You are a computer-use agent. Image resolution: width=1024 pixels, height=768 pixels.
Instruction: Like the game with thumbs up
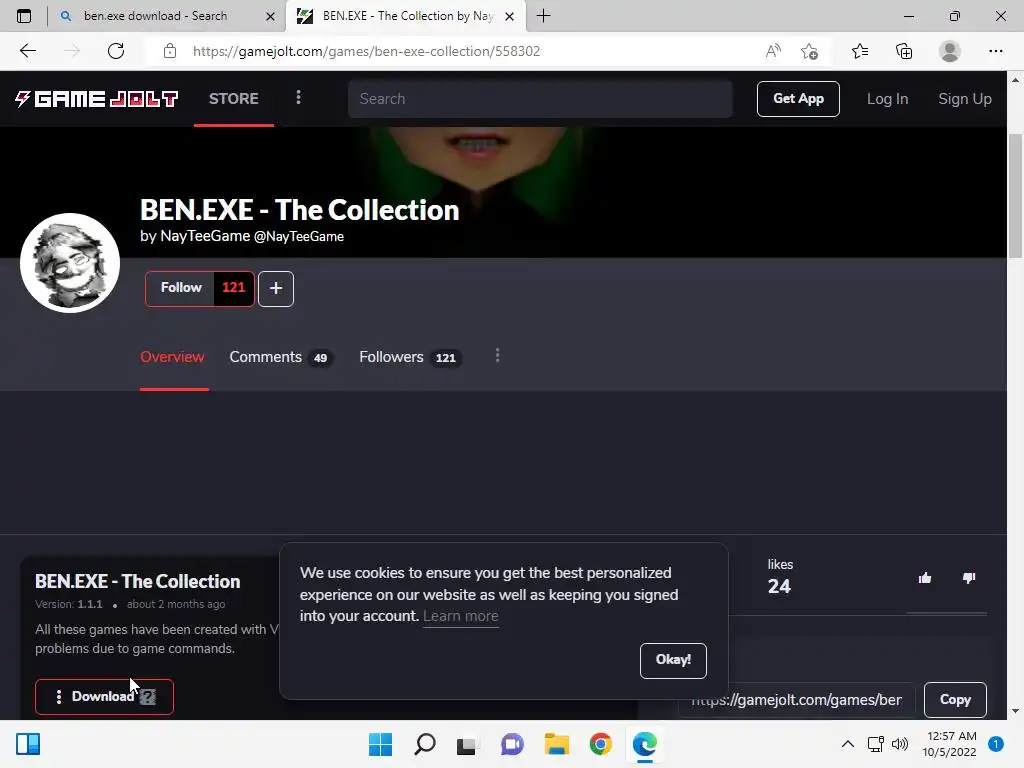[x=925, y=578]
